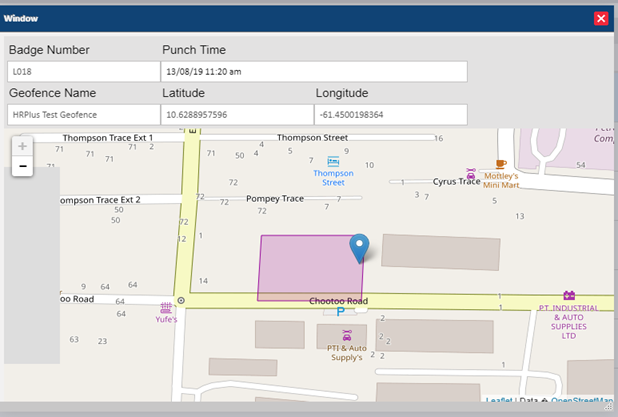Screen dimensions: 618x417
Task: Click the Thompson Street hotel bed icon
Action: click(x=333, y=162)
